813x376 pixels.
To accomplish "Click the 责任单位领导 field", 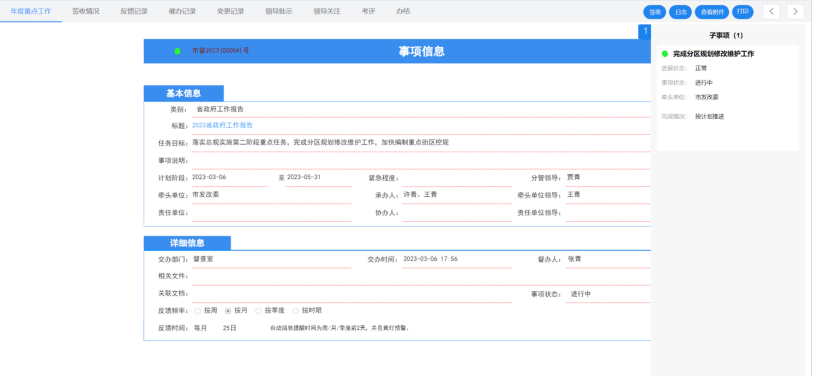I will (608, 213).
